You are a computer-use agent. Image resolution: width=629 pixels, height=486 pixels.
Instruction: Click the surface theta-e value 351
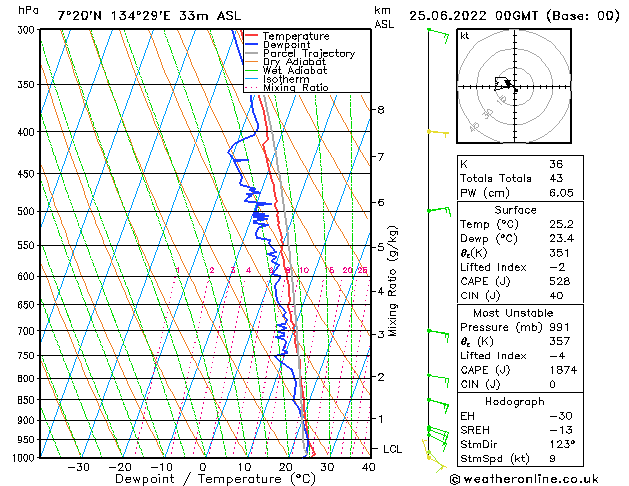559,253
